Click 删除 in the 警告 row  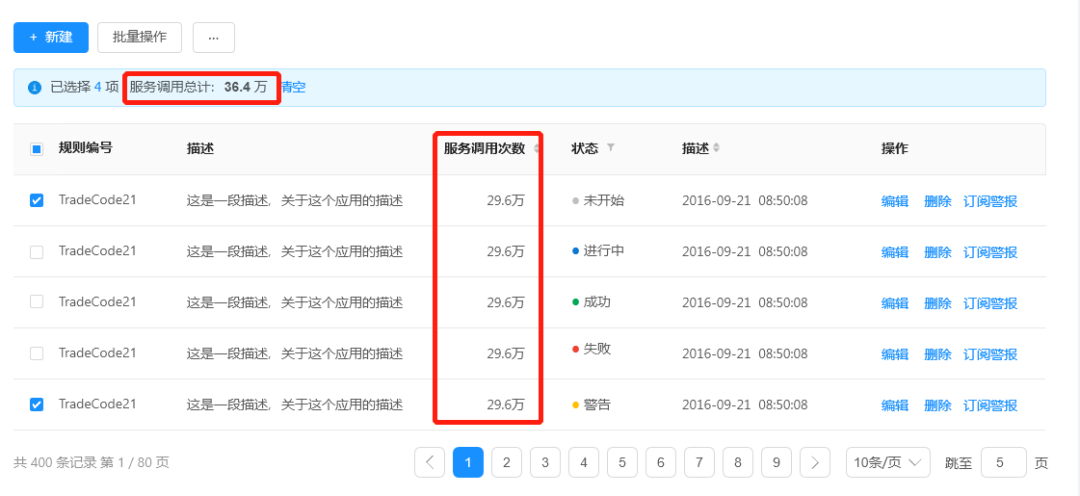[x=937, y=405]
